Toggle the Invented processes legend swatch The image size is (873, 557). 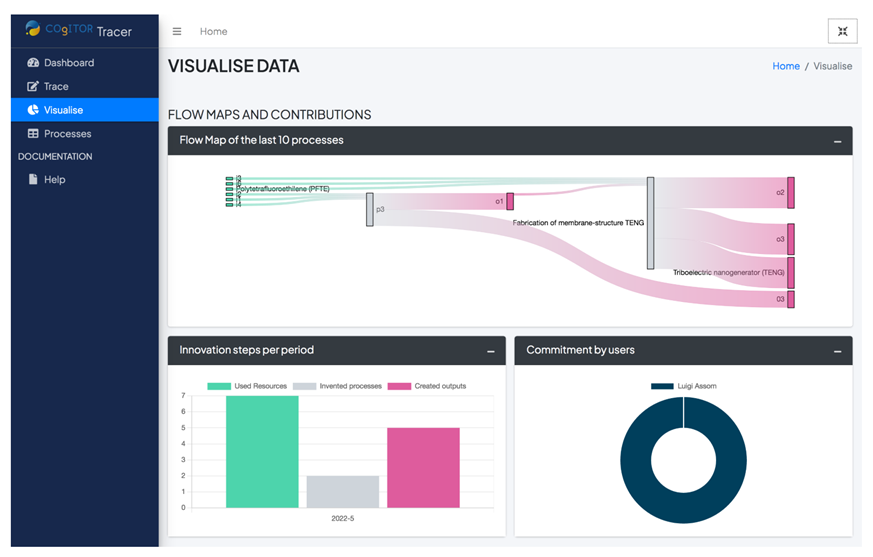[x=305, y=386]
